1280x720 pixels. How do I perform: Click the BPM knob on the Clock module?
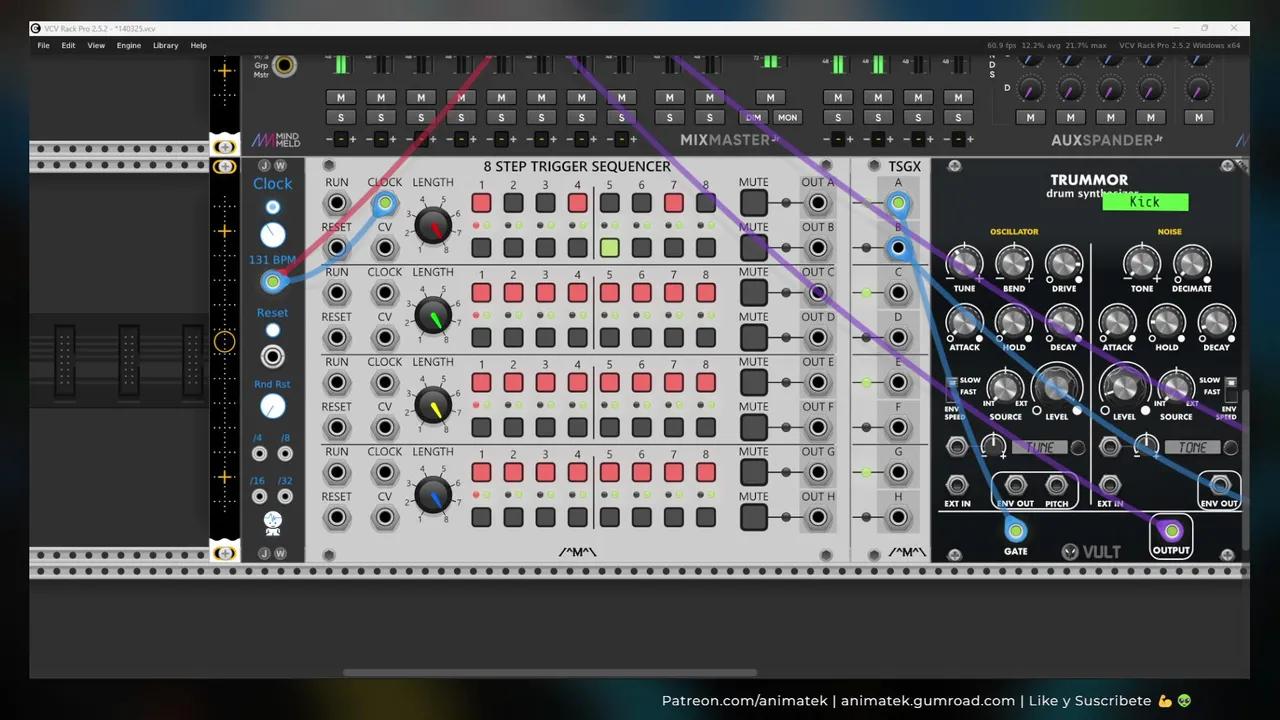click(272, 235)
